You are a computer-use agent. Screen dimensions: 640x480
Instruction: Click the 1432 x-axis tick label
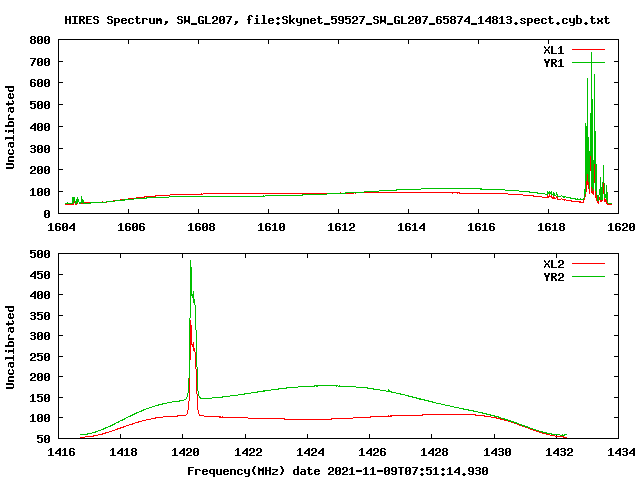tap(559, 452)
